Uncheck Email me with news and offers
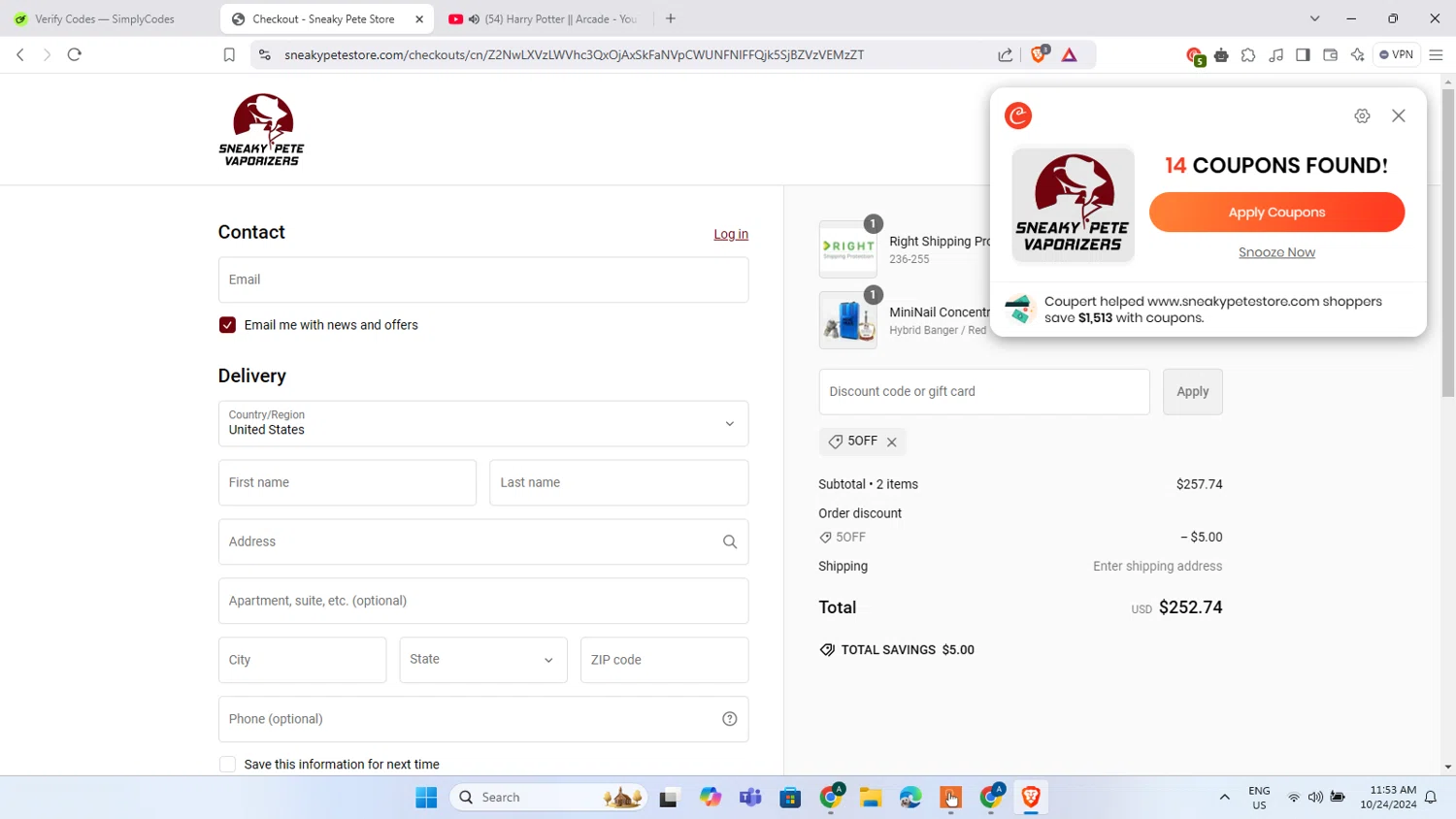The height and width of the screenshot is (819, 1456). [x=227, y=325]
